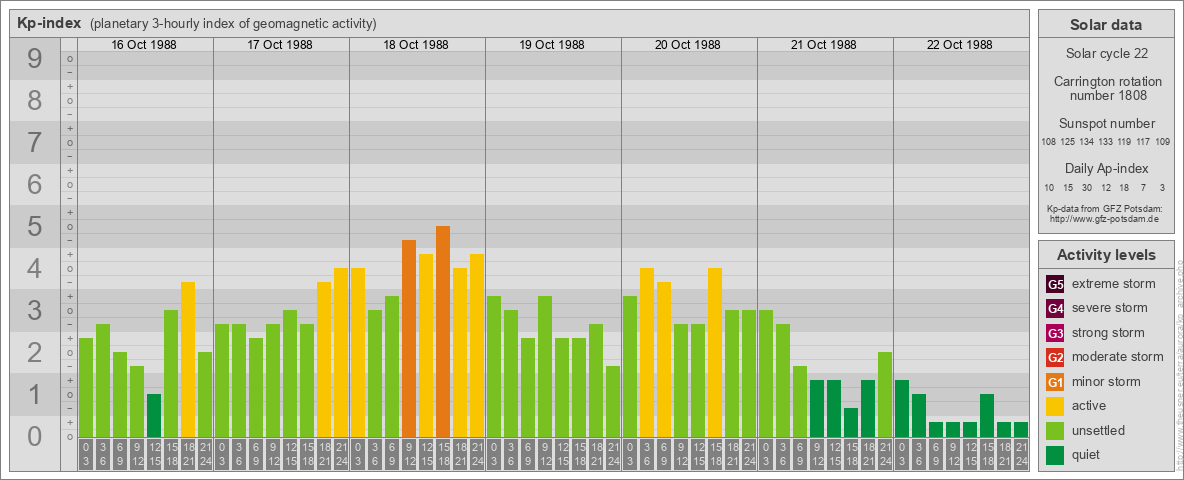The image size is (1184, 480).
Task: Click the 'Daily Ap-index' label
Action: coord(1106,168)
